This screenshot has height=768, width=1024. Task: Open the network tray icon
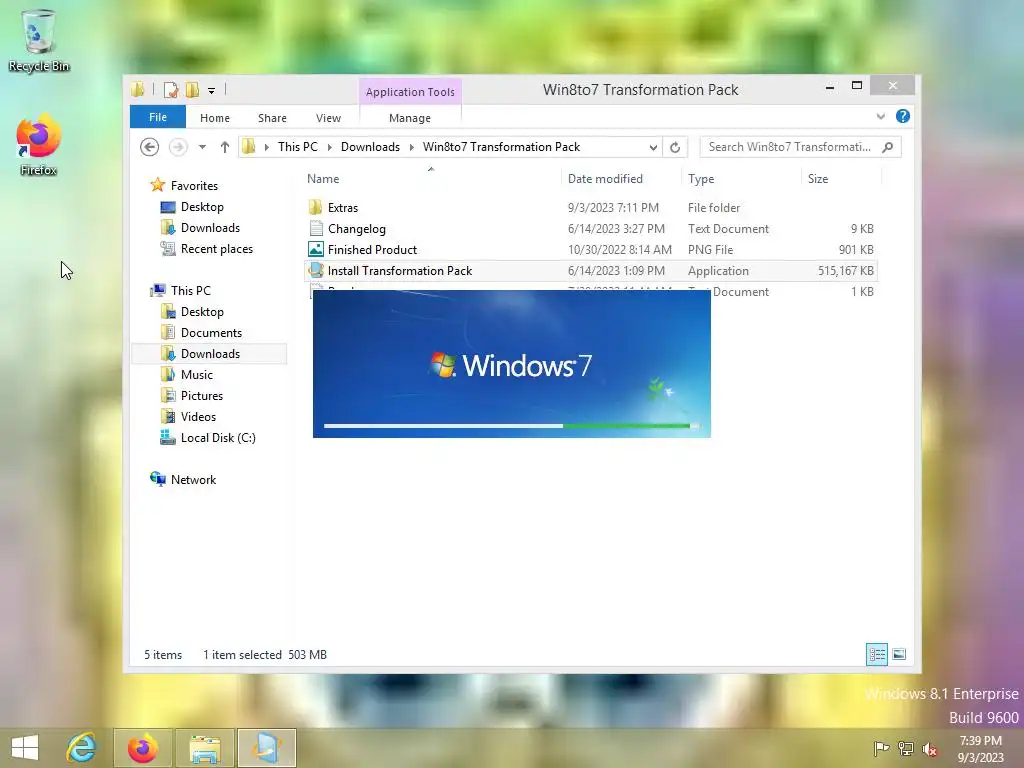pos(905,748)
